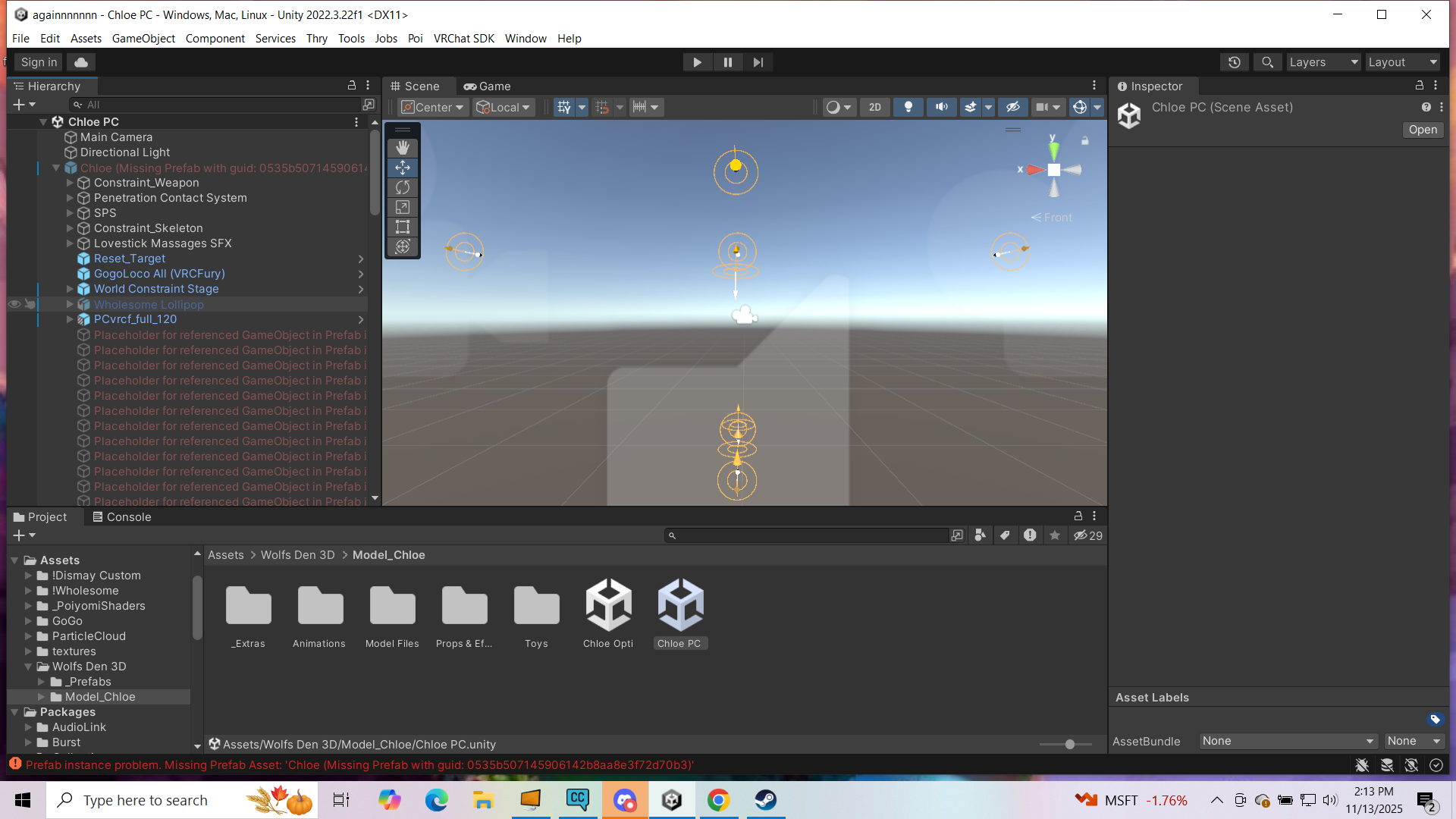Select the Chloe Opti scene asset

(608, 613)
